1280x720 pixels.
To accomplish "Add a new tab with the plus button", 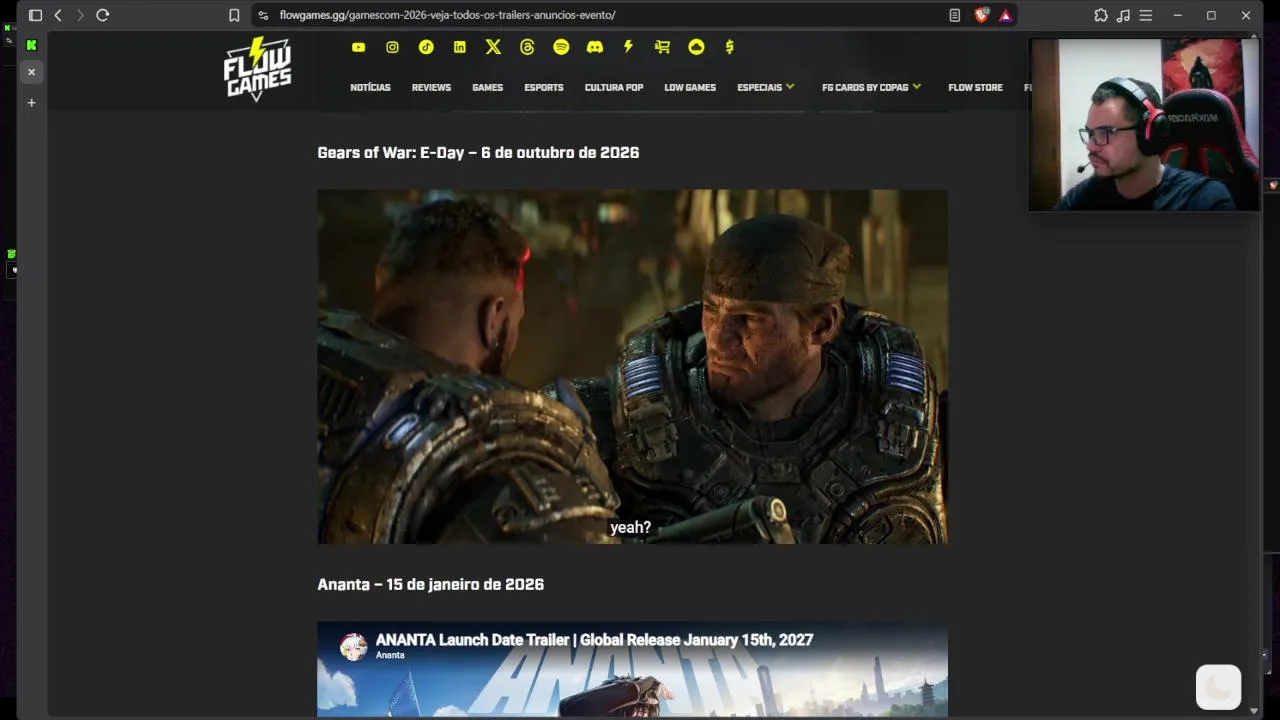I will 31,102.
